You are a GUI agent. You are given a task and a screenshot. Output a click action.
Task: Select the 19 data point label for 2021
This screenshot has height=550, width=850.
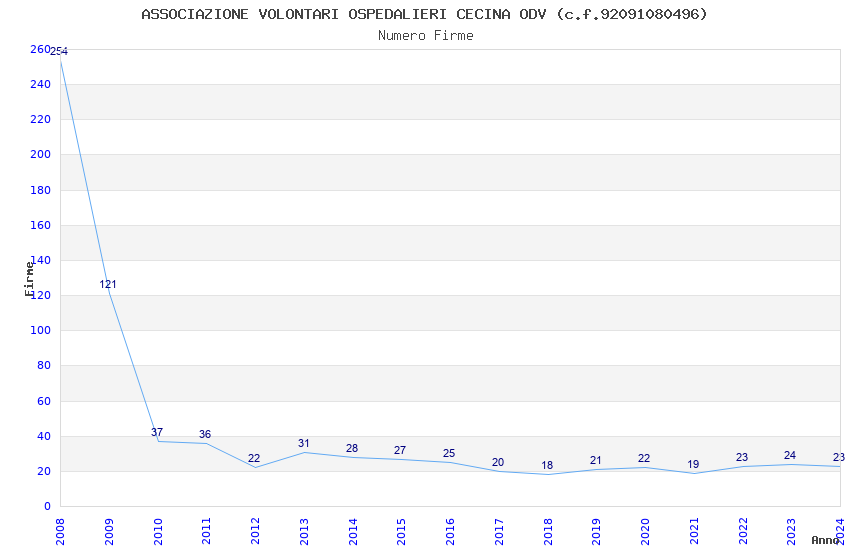tap(693, 464)
